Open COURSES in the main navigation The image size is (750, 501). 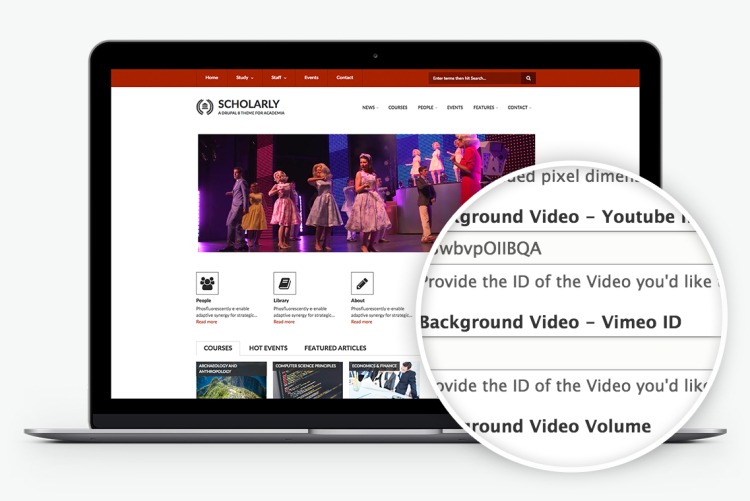(397, 108)
